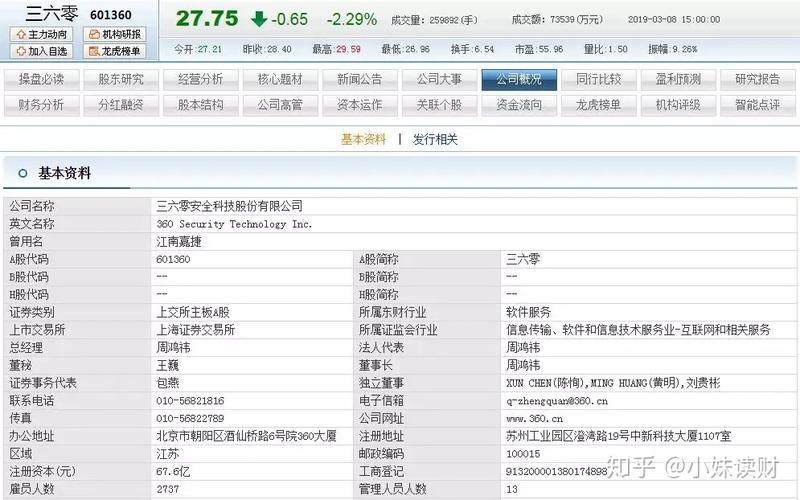Image resolution: width=800 pixels, height=500 pixels.
Task: Select the 发行相关 sub-navigation link
Action: (x=435, y=139)
